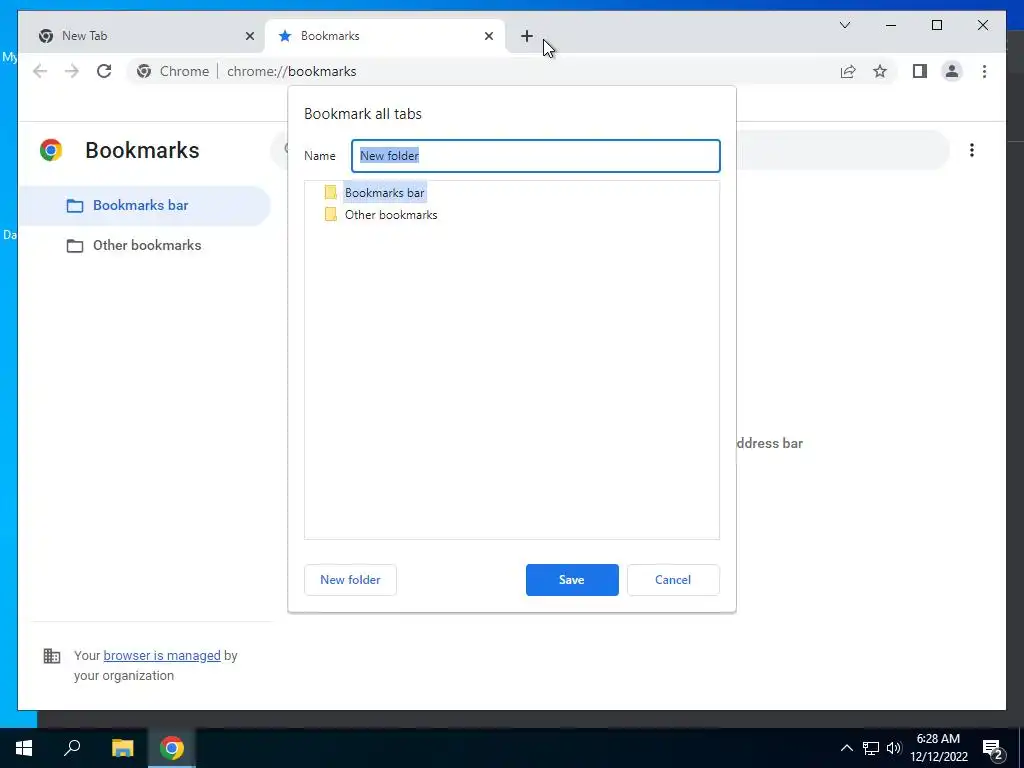Click the Save button in the dialog
1024x768 pixels.
click(x=571, y=579)
